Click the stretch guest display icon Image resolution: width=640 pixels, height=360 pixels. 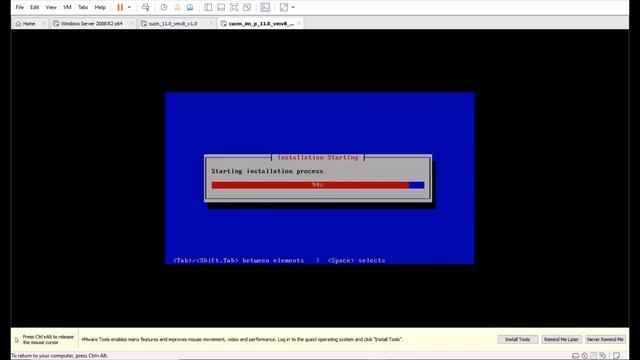pos(284,7)
